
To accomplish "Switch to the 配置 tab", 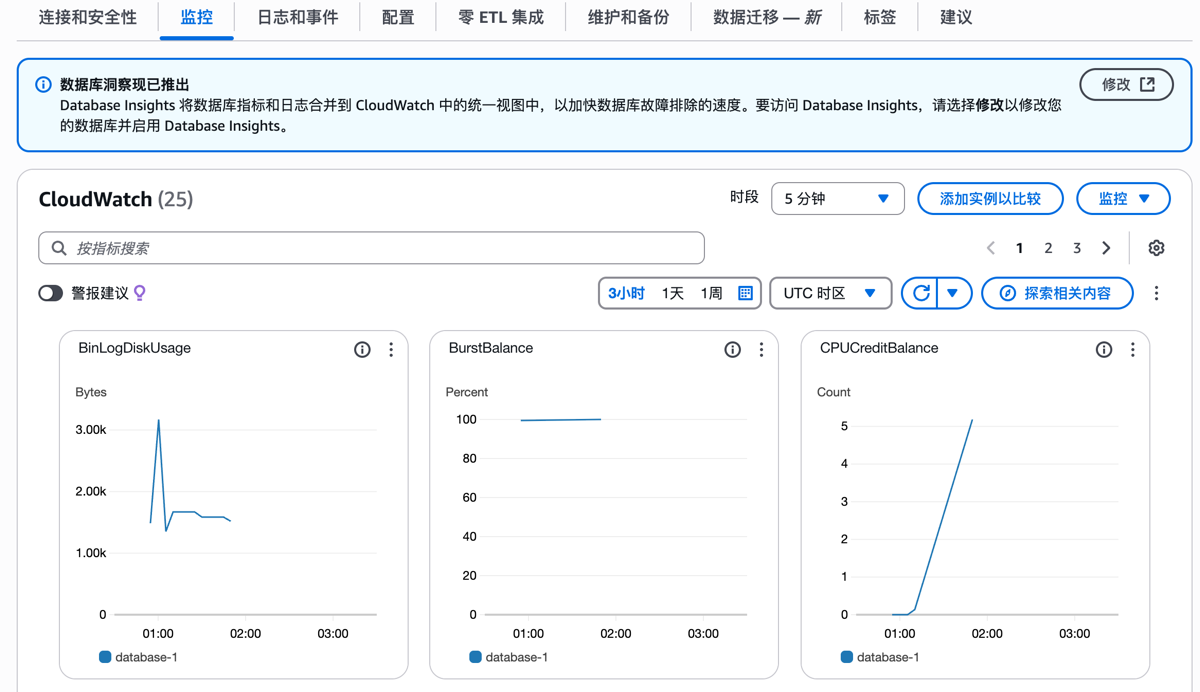I will 398,17.
